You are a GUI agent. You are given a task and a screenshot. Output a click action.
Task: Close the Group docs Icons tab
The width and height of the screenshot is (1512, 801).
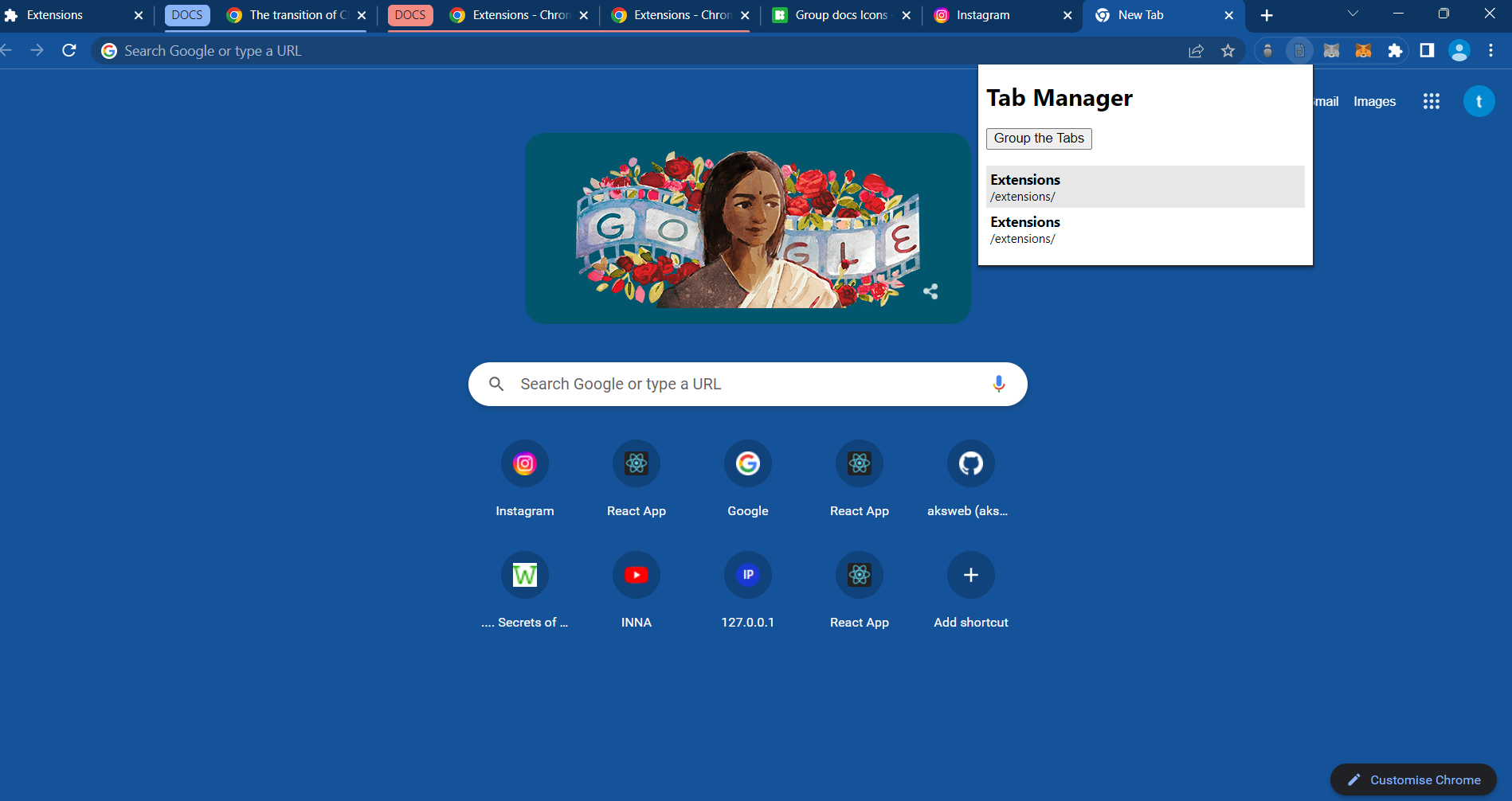coord(906,15)
